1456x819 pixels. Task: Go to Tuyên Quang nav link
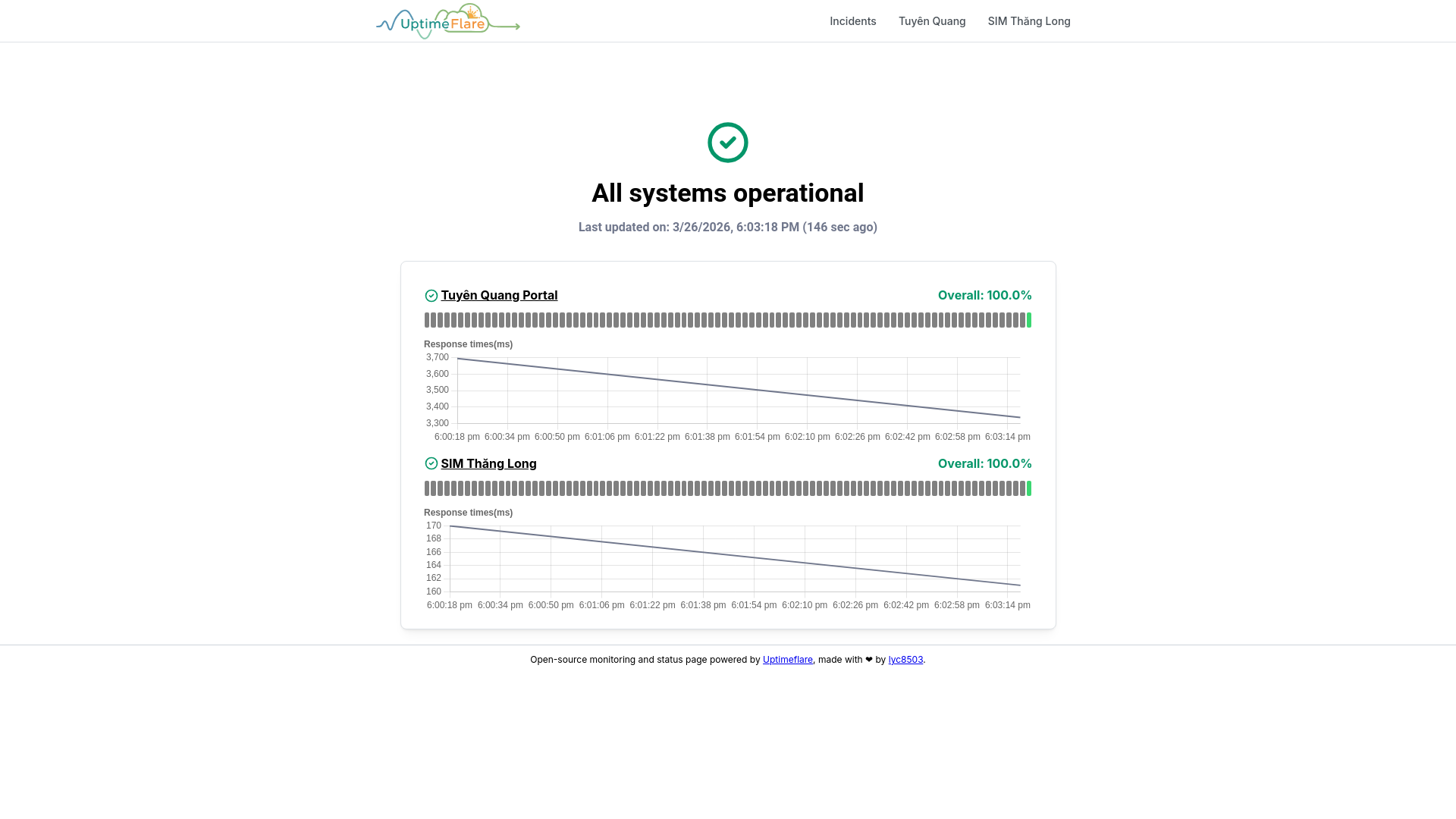(x=931, y=21)
